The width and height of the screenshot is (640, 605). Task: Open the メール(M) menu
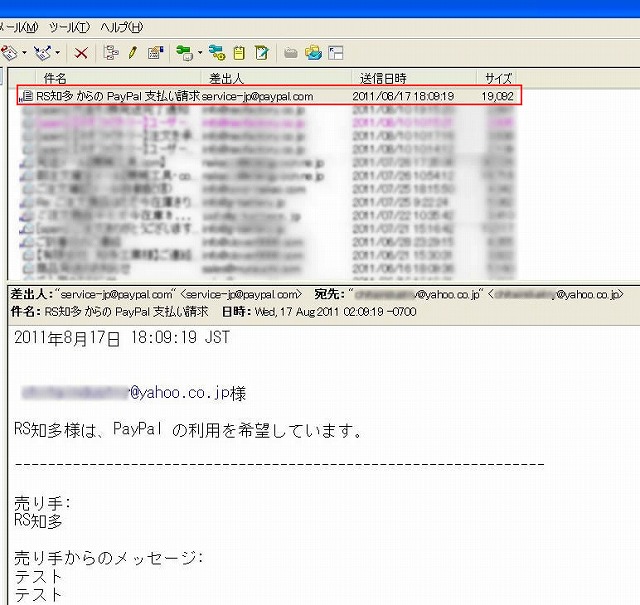click(19, 27)
